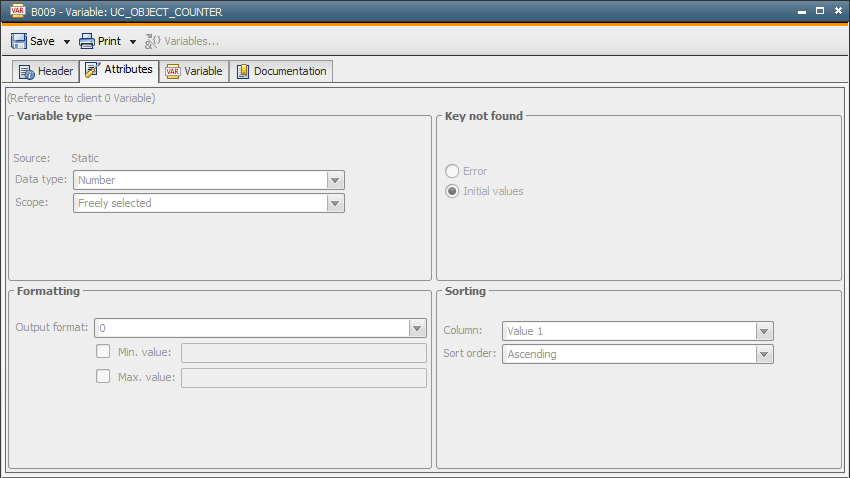Image resolution: width=850 pixels, height=478 pixels.
Task: Enable the Max. value checkbox
Action: pos(102,377)
